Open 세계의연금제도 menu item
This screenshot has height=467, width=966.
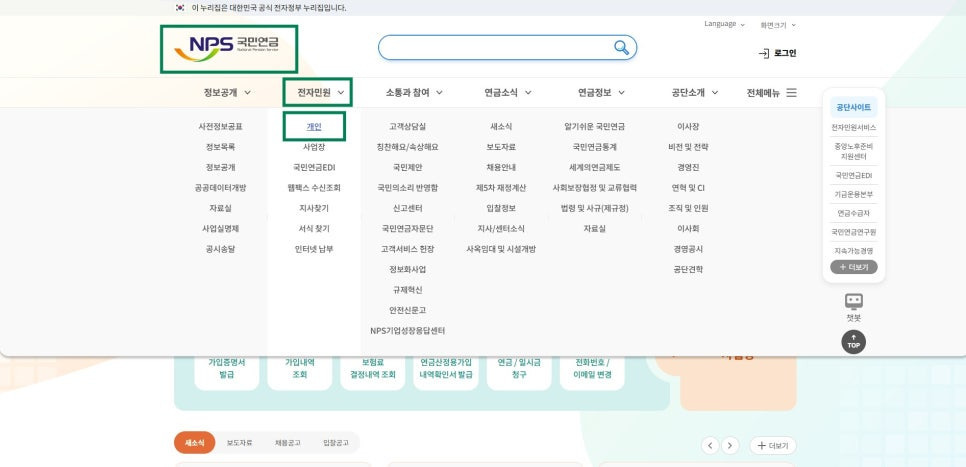coord(595,168)
